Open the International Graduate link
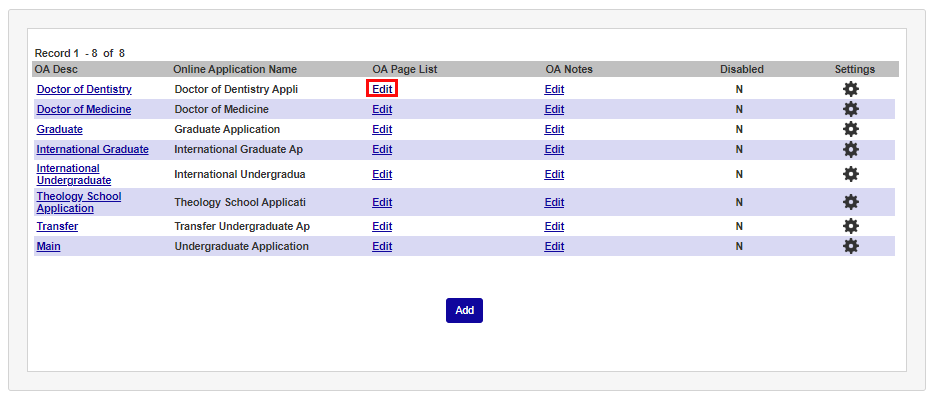936x399 pixels. pyautogui.click(x=93, y=149)
